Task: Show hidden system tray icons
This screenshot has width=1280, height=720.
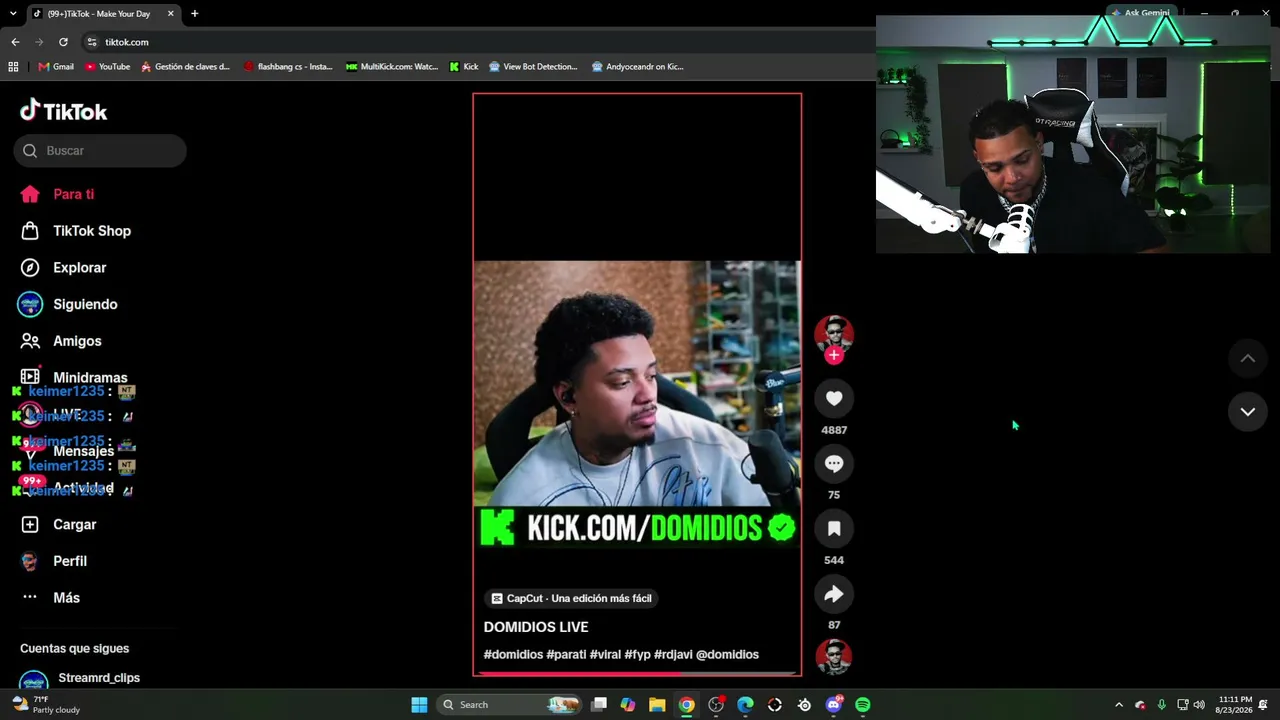Action: click(x=1119, y=705)
